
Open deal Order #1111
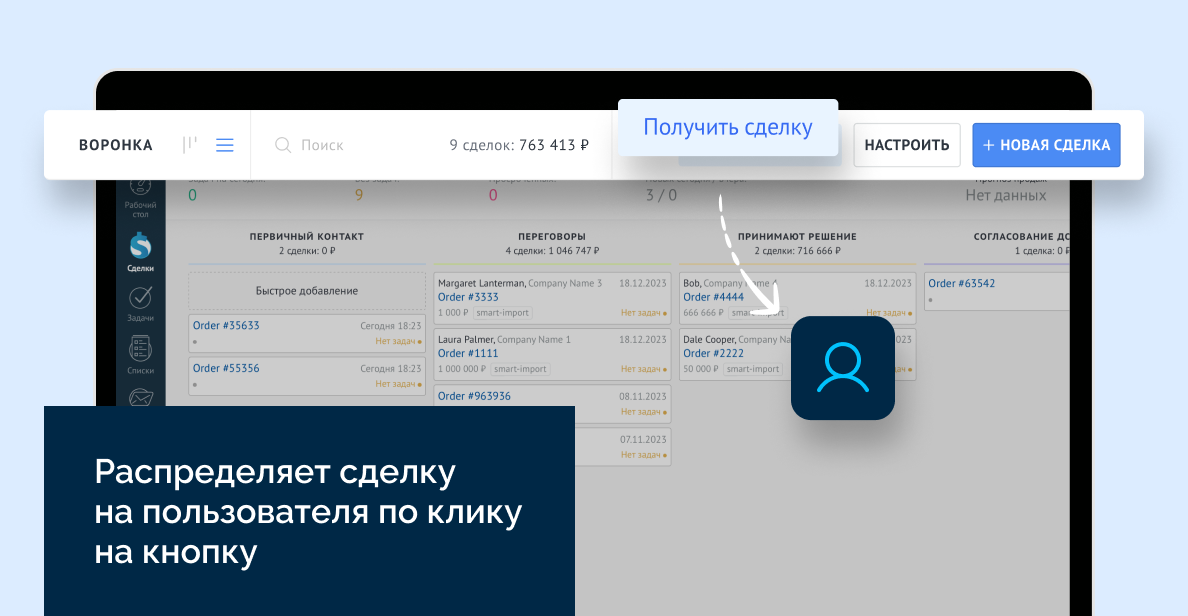point(468,353)
